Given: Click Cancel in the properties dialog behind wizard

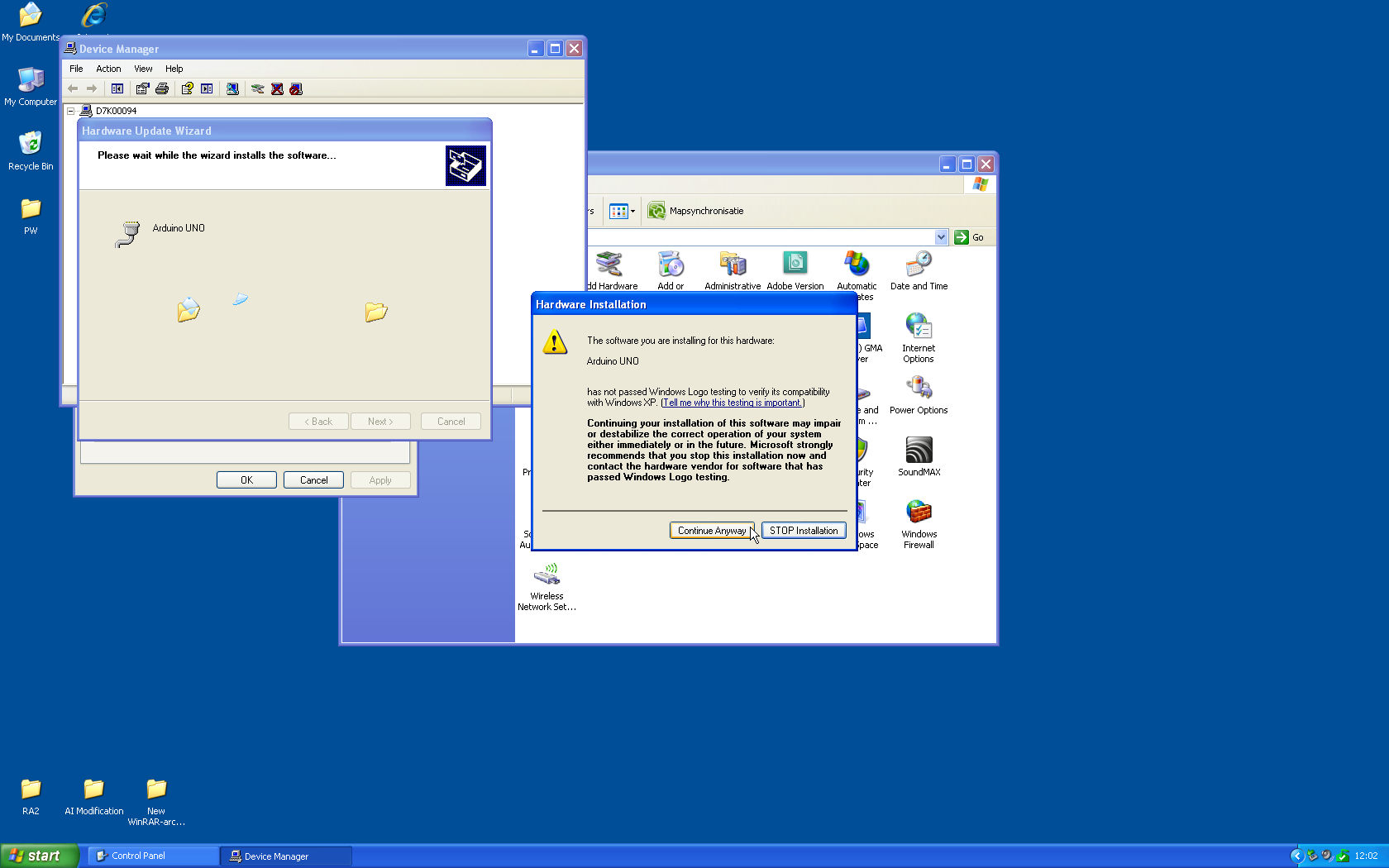Looking at the screenshot, I should (x=313, y=480).
